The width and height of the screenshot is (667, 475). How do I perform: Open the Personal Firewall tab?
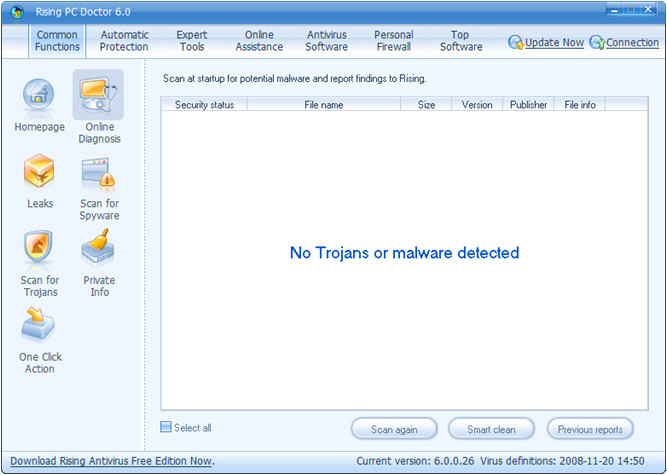(x=394, y=41)
